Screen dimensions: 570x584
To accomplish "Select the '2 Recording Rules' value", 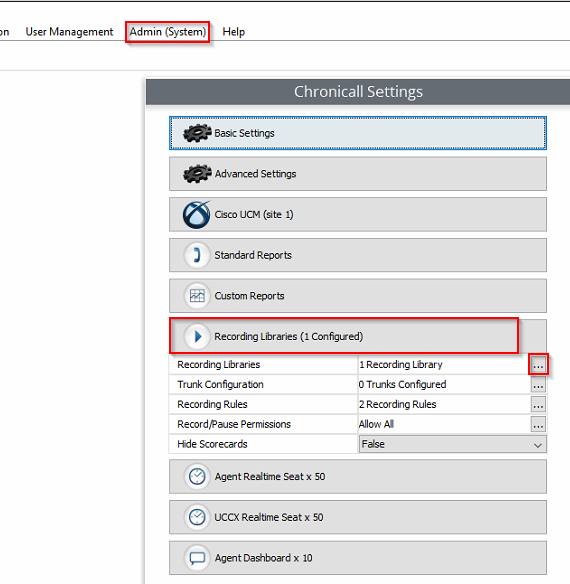I will coord(398,404).
